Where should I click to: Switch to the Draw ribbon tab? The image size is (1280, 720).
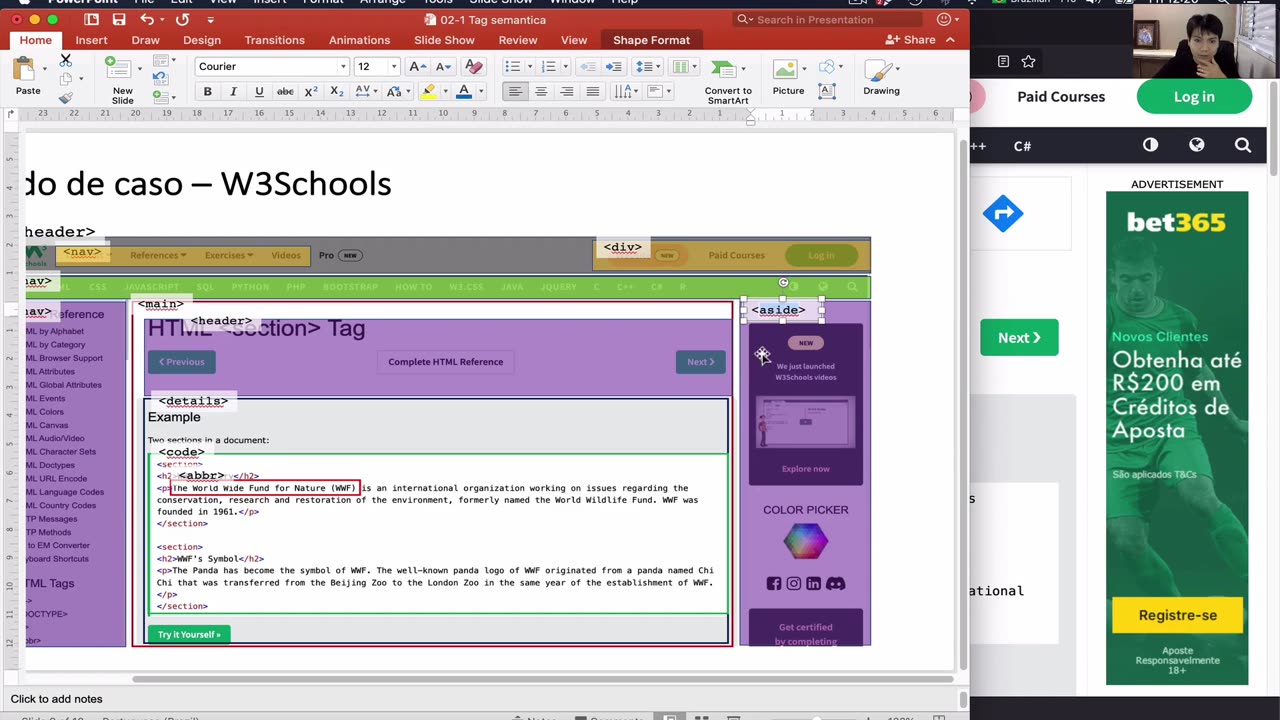[145, 40]
